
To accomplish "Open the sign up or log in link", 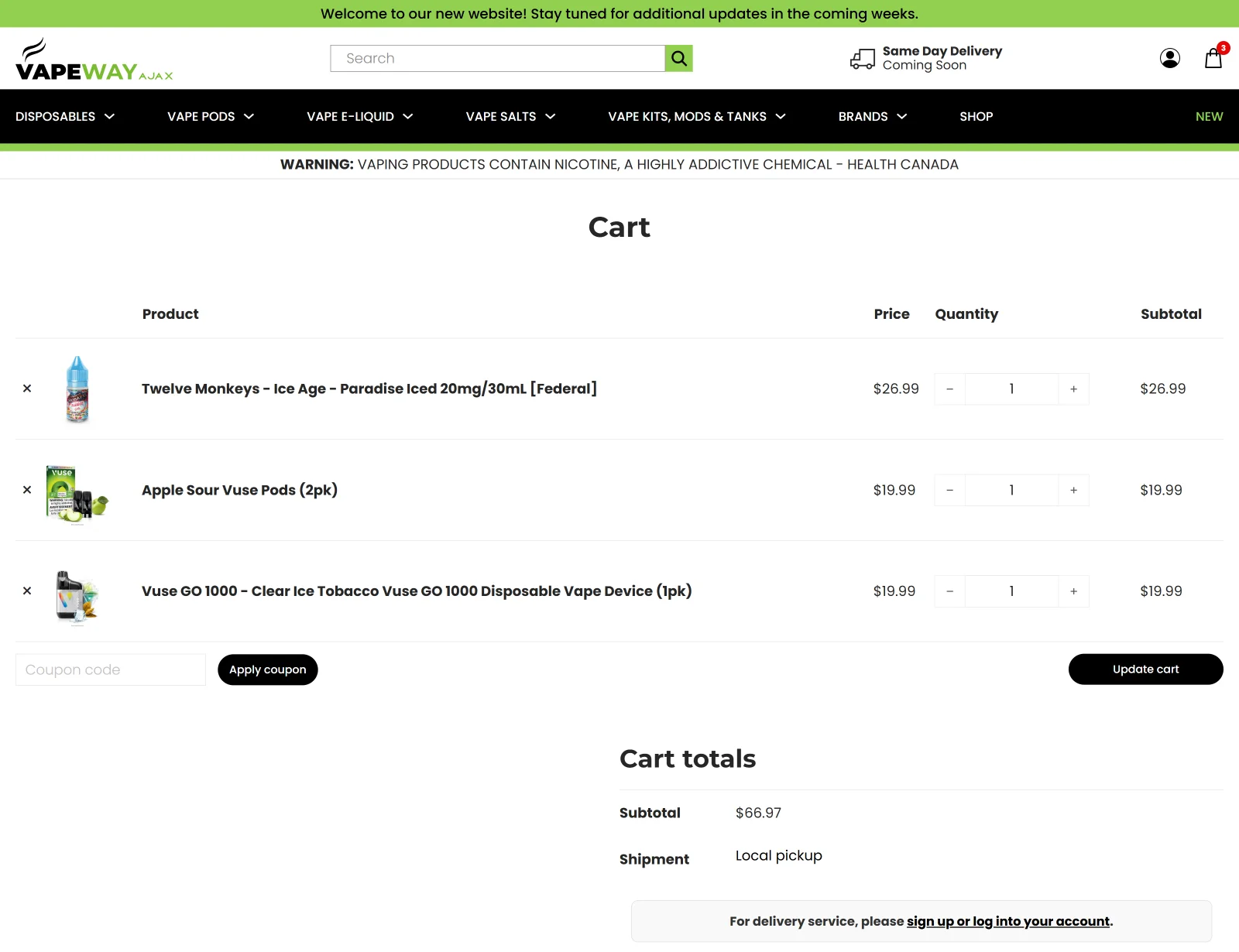I will click(1008, 921).
